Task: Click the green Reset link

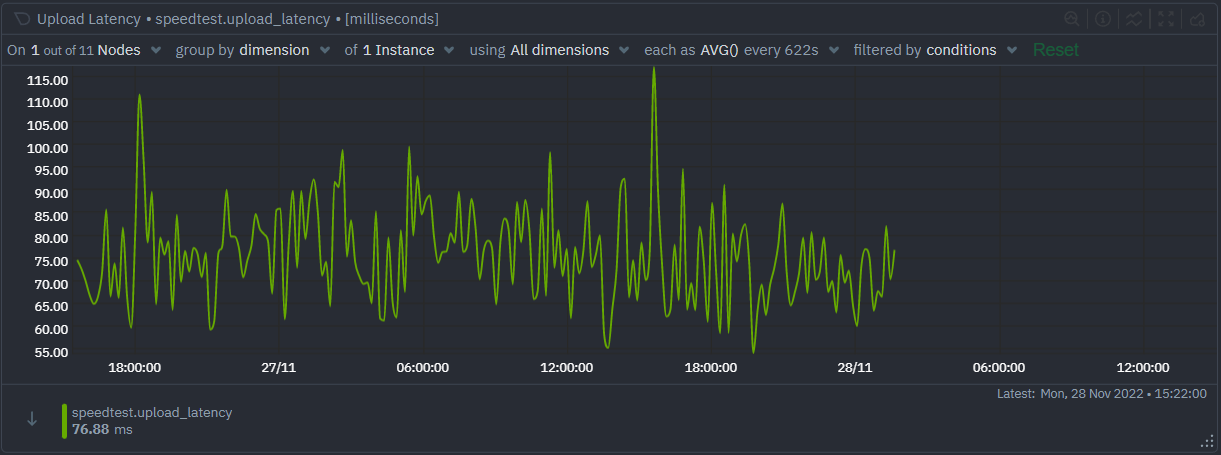Action: (x=1056, y=50)
